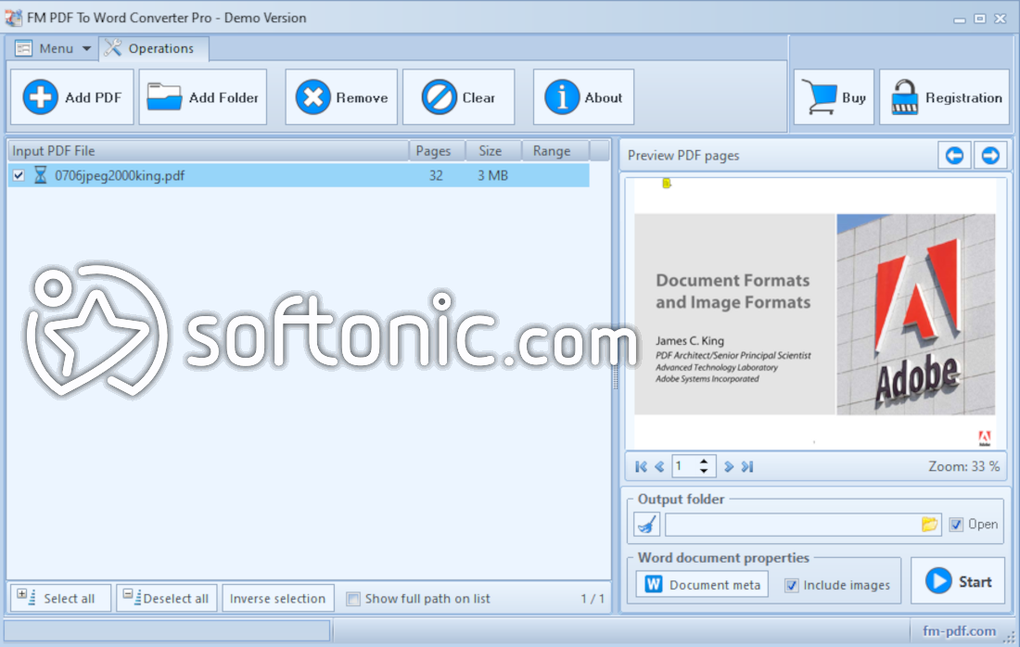This screenshot has width=1020, height=647.
Task: Uncheck the 0706jpeg2000king.pdf file checkbox
Action: click(19, 176)
